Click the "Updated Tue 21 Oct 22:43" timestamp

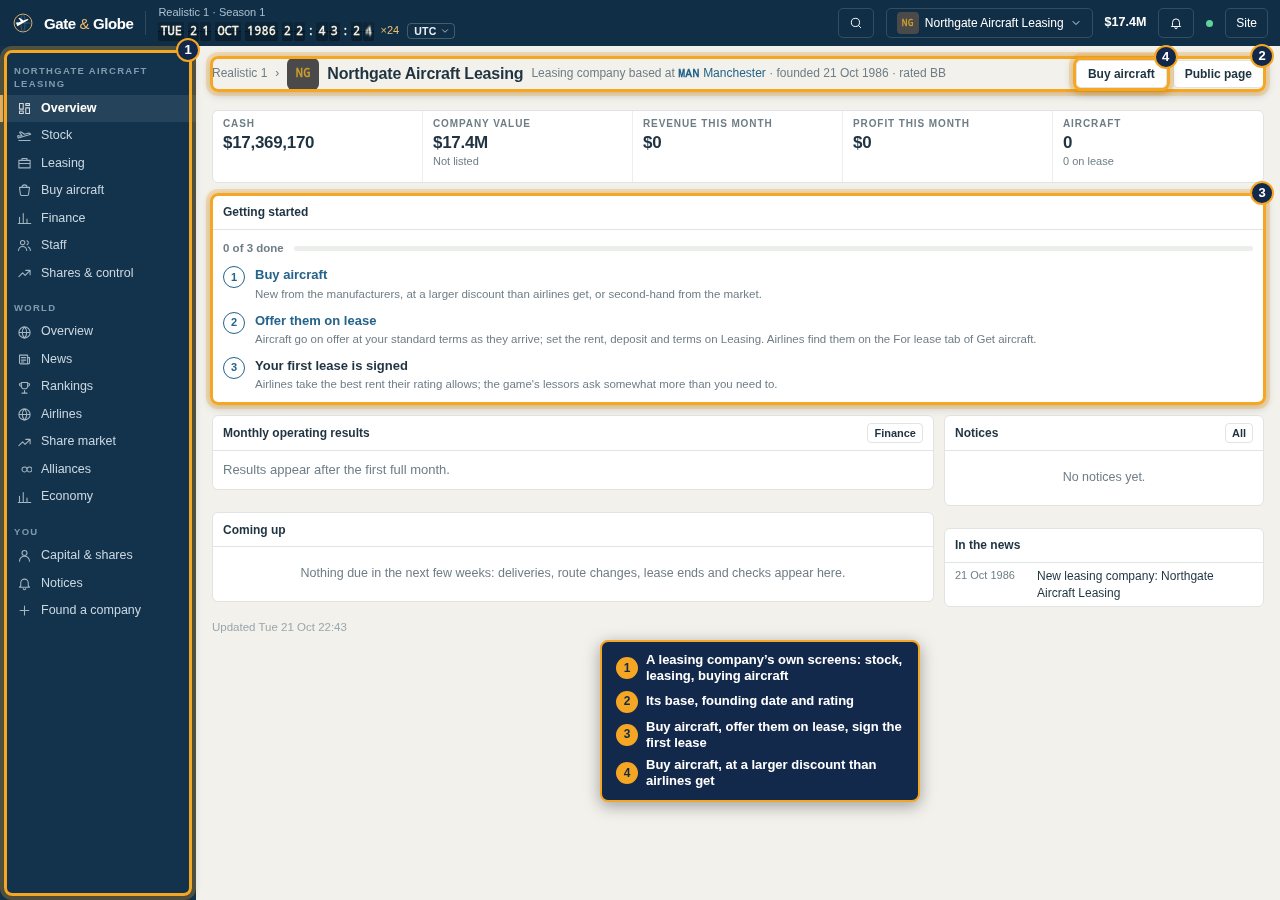point(279,627)
